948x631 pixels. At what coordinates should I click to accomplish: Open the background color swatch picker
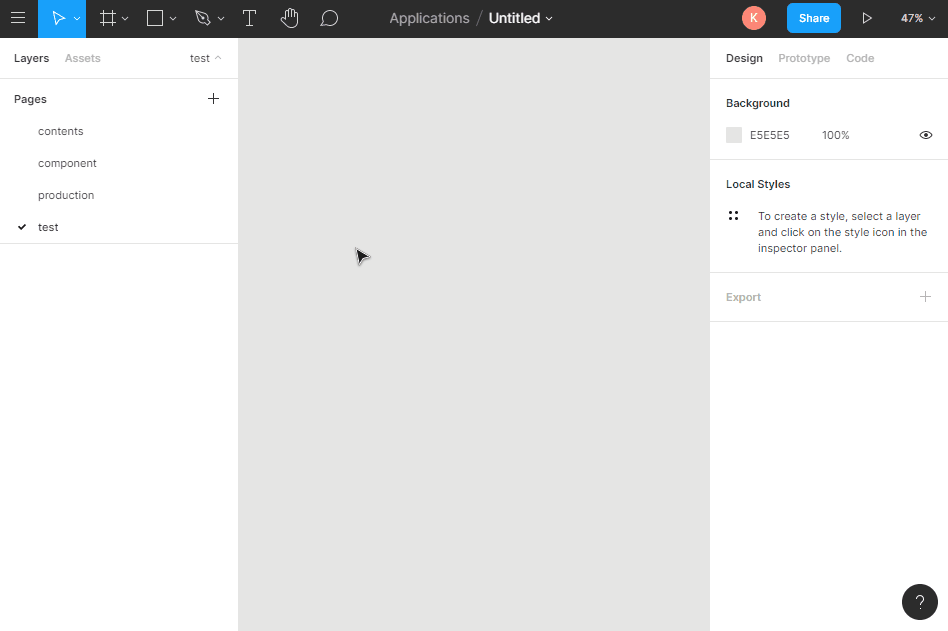pyautogui.click(x=734, y=135)
